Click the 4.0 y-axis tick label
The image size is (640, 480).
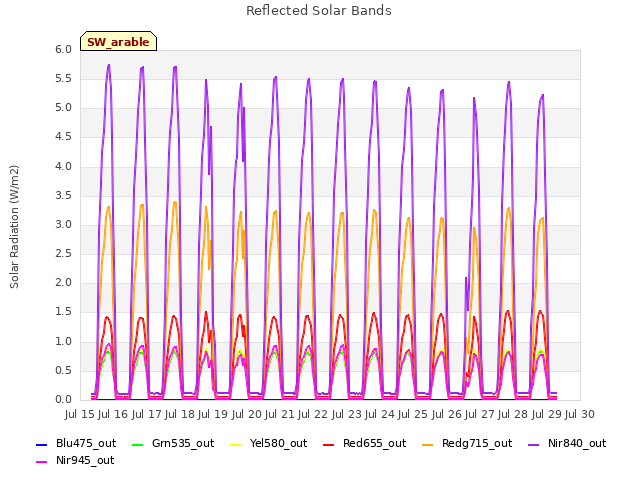point(63,167)
